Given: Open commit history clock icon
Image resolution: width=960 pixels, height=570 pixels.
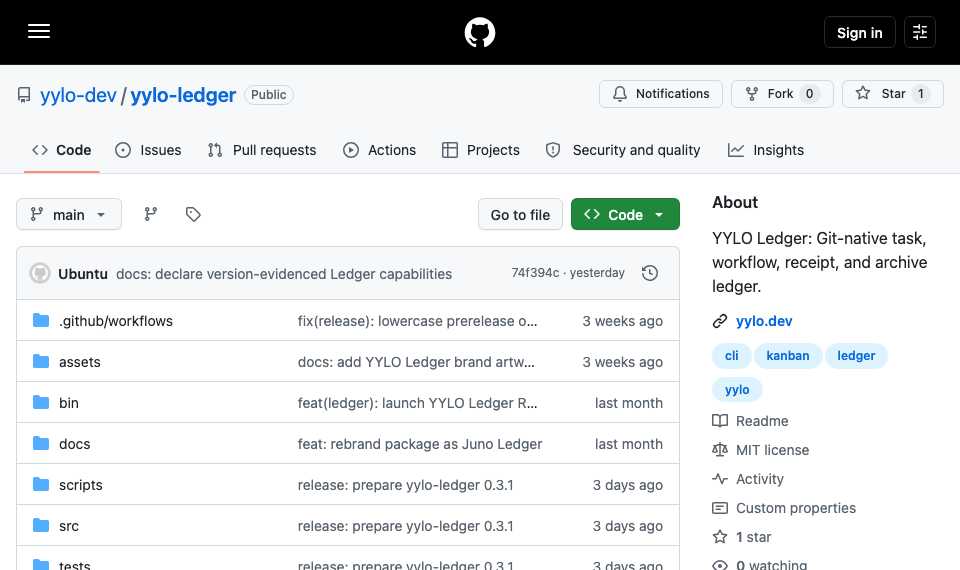Looking at the screenshot, I should [650, 273].
